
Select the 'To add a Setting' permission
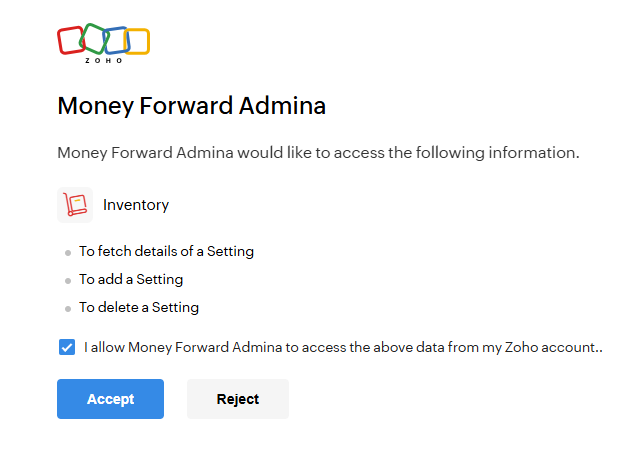tap(131, 279)
